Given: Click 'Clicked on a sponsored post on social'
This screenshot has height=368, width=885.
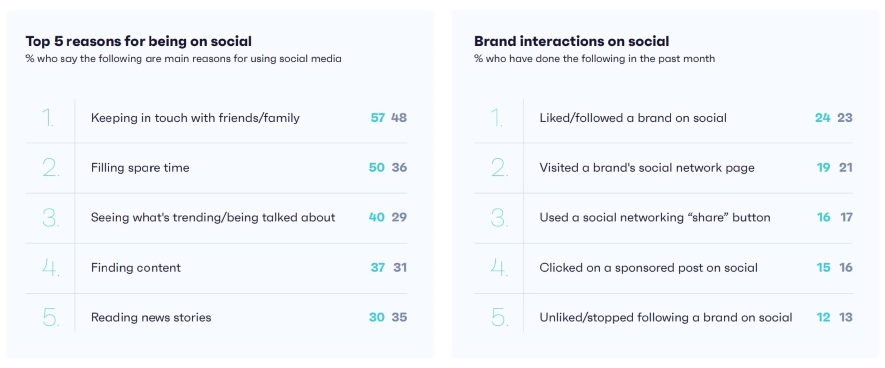Looking at the screenshot, I should pyautogui.click(x=649, y=268).
